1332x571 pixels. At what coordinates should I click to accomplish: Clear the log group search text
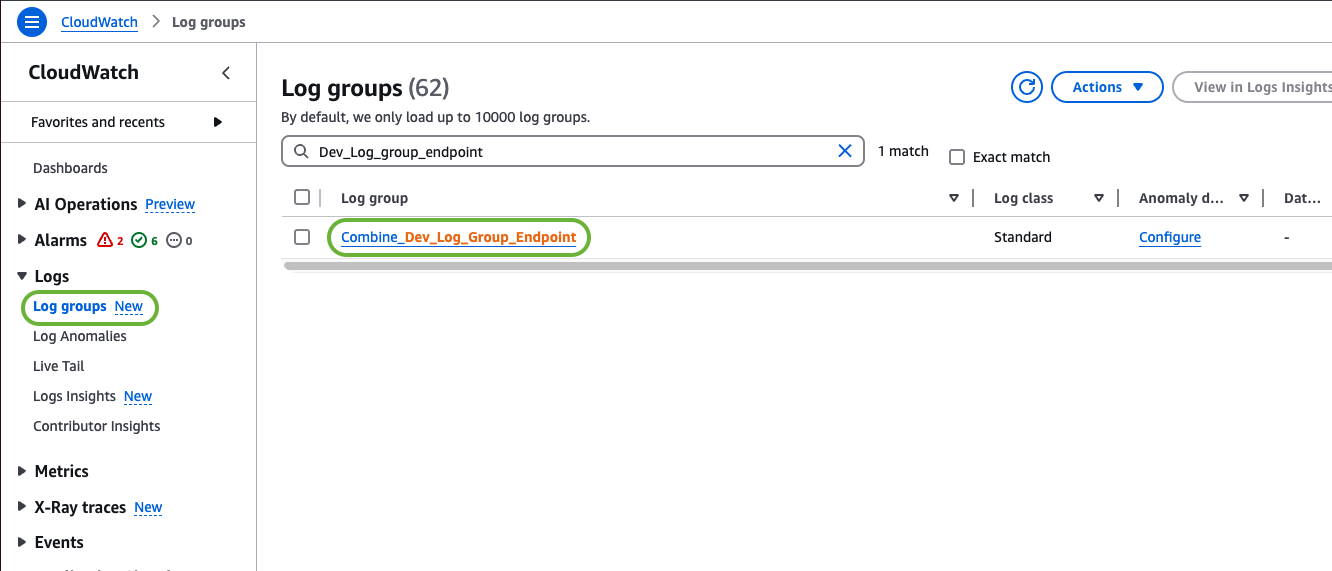point(845,151)
